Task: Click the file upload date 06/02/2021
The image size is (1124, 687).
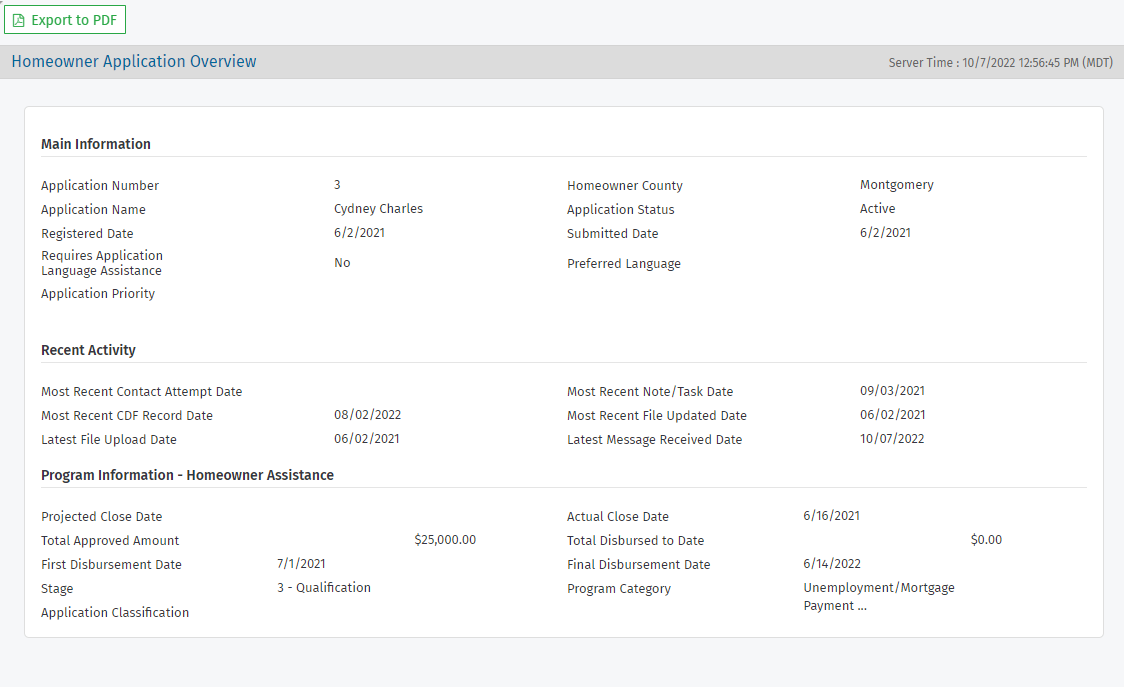Action: pos(367,439)
